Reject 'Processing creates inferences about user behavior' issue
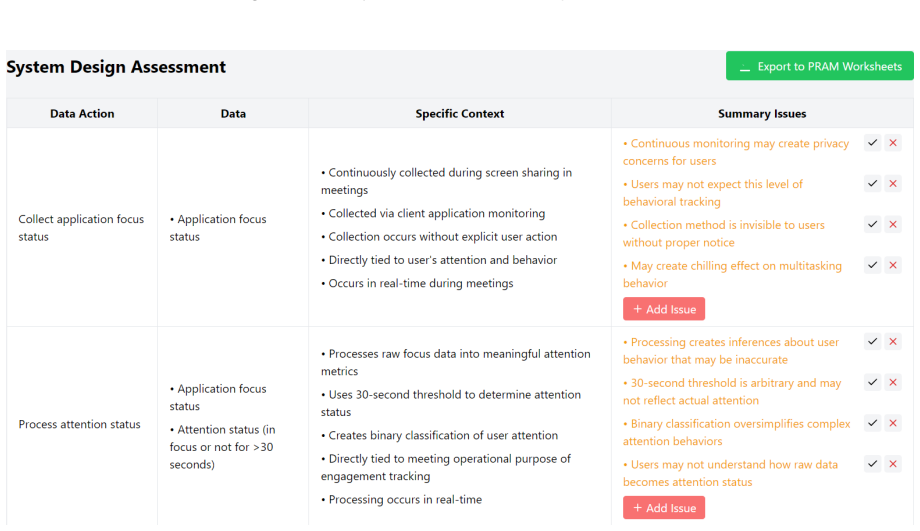 [893, 341]
